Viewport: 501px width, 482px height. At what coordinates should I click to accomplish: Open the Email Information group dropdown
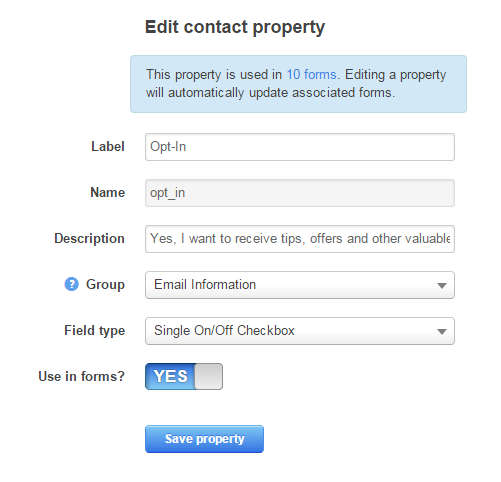click(300, 285)
